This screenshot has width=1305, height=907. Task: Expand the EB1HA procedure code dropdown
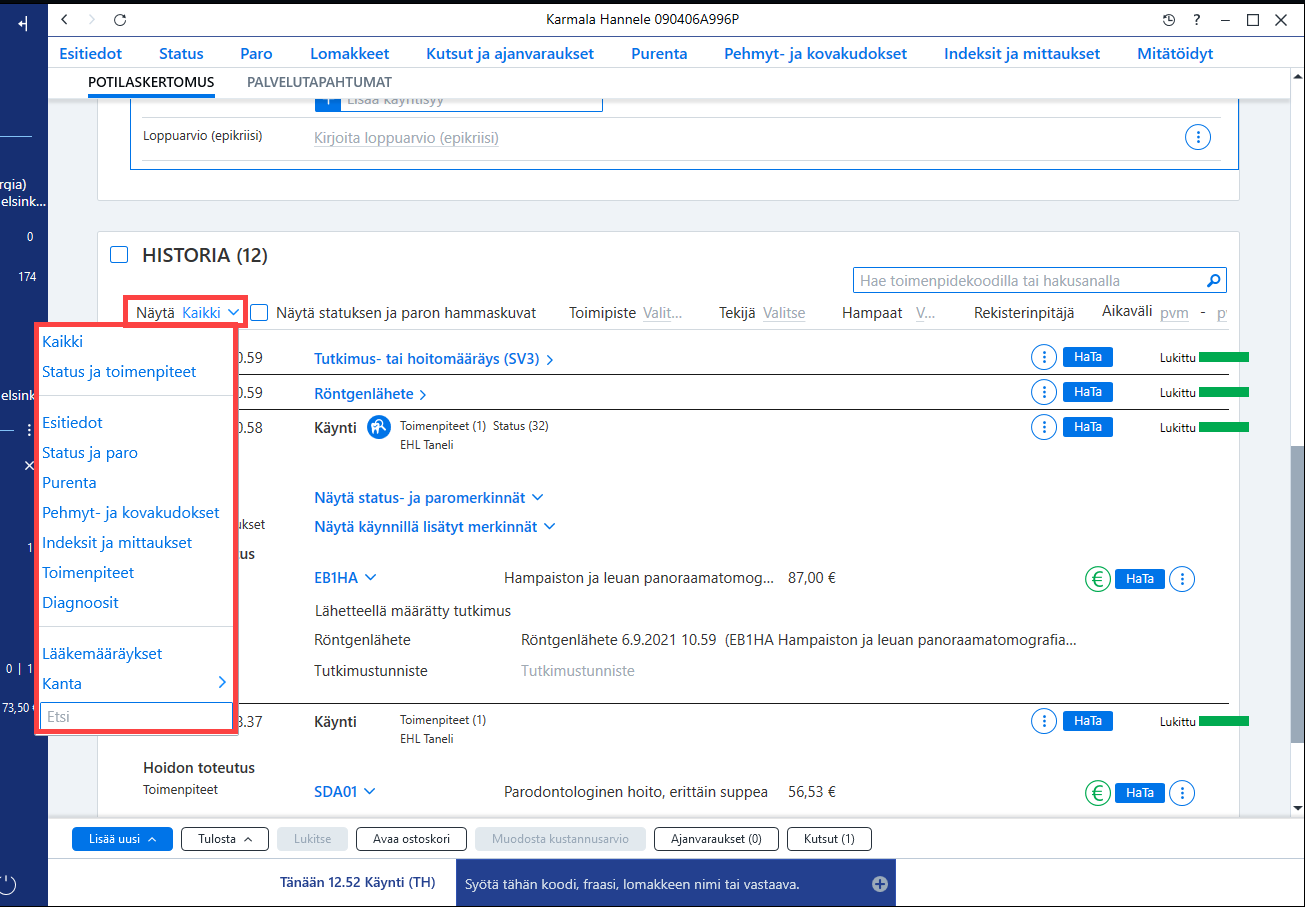click(x=345, y=577)
